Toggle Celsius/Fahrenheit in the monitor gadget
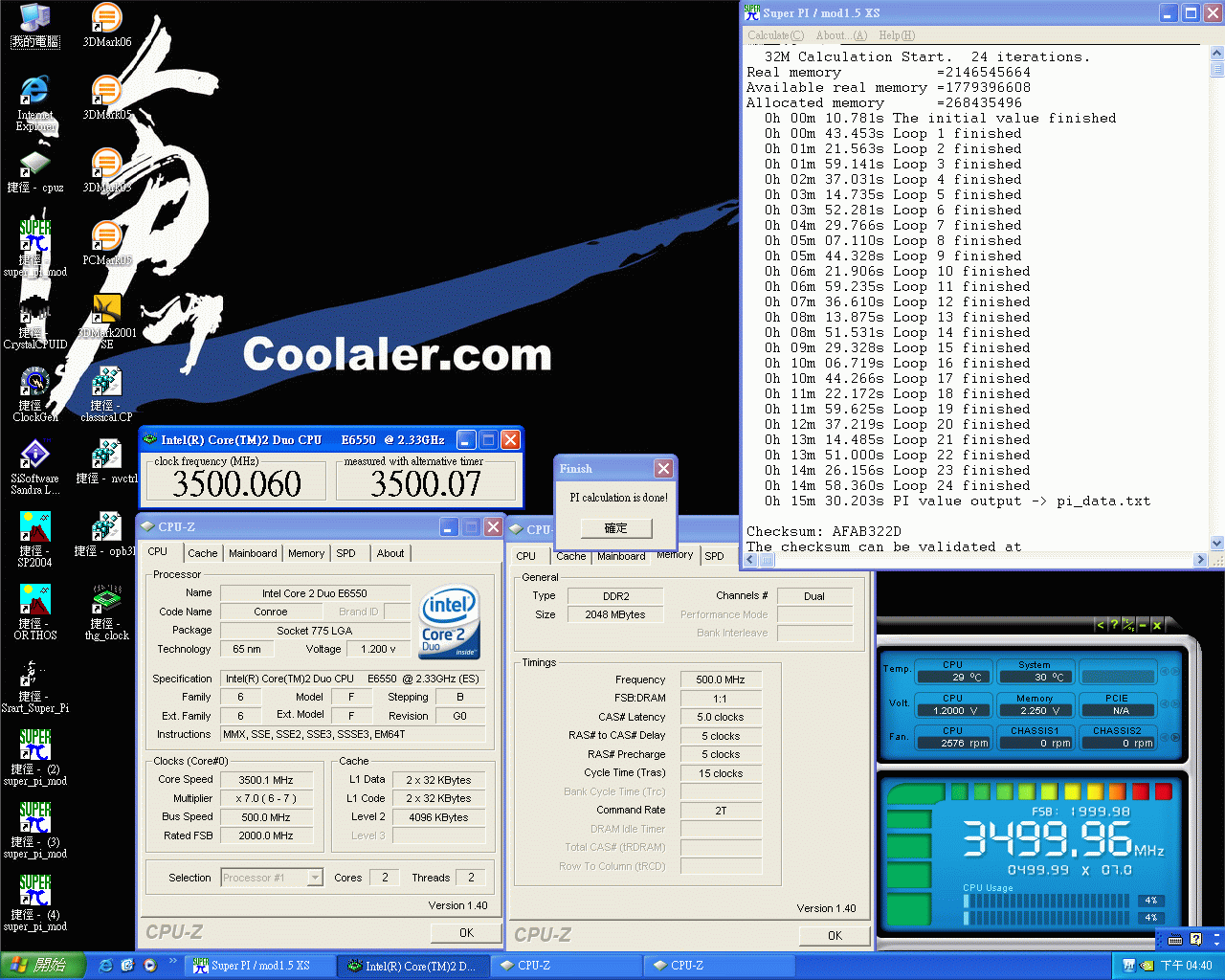The width and height of the screenshot is (1225, 980). click(x=1128, y=625)
